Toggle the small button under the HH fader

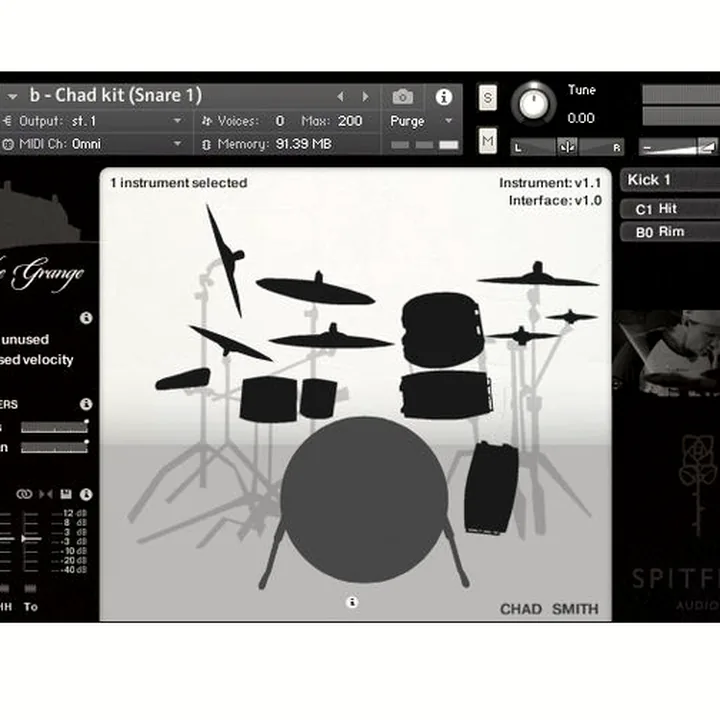point(4,588)
